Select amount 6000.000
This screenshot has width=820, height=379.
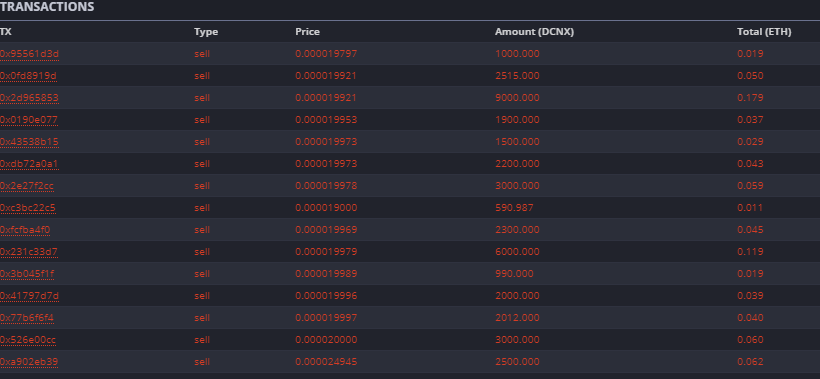517,251
